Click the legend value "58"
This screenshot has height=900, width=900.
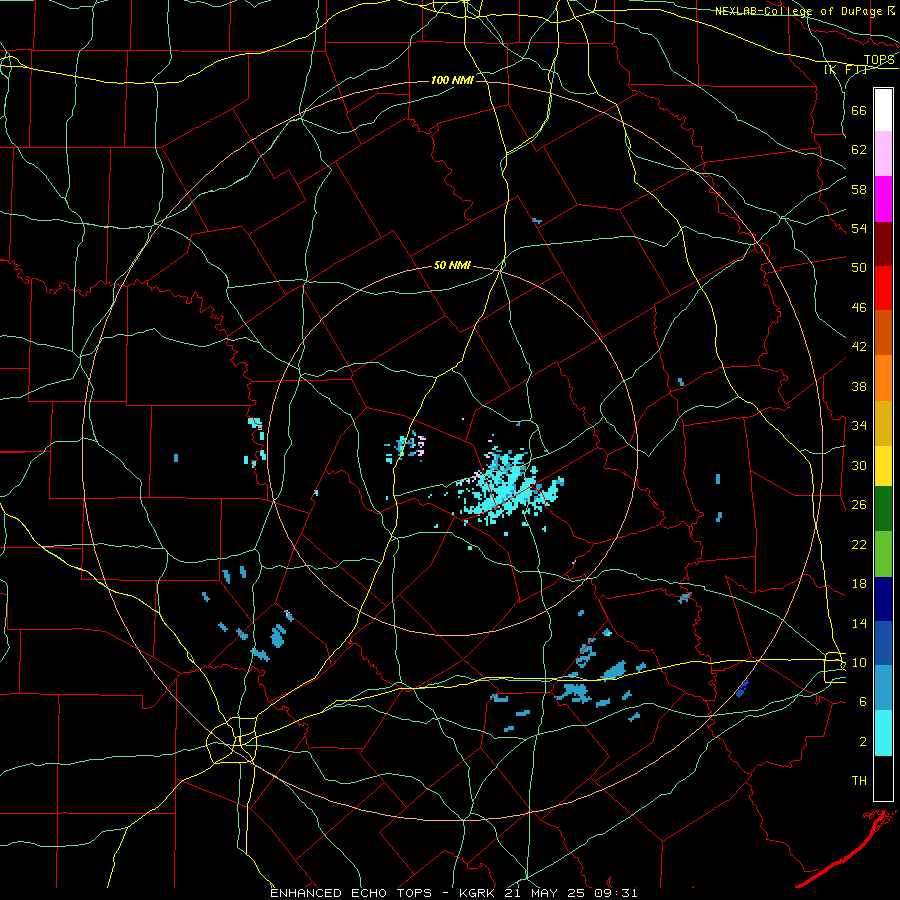click(x=859, y=189)
